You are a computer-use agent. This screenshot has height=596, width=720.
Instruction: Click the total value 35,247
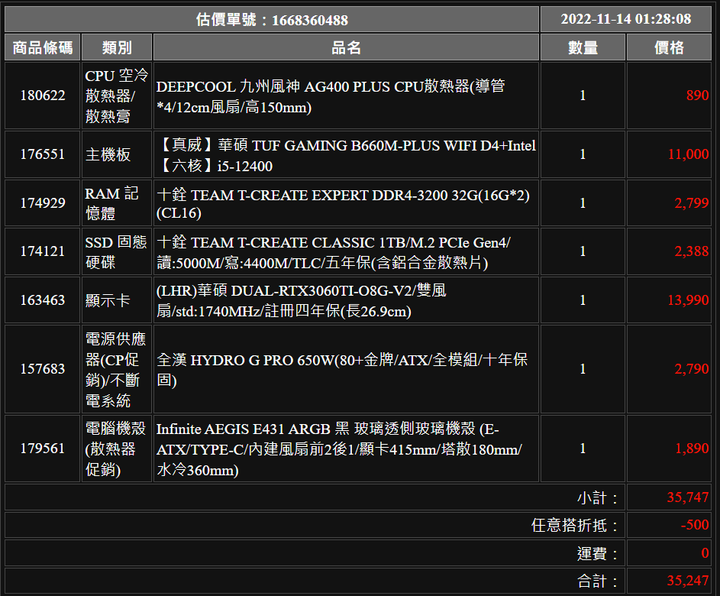tap(688, 581)
